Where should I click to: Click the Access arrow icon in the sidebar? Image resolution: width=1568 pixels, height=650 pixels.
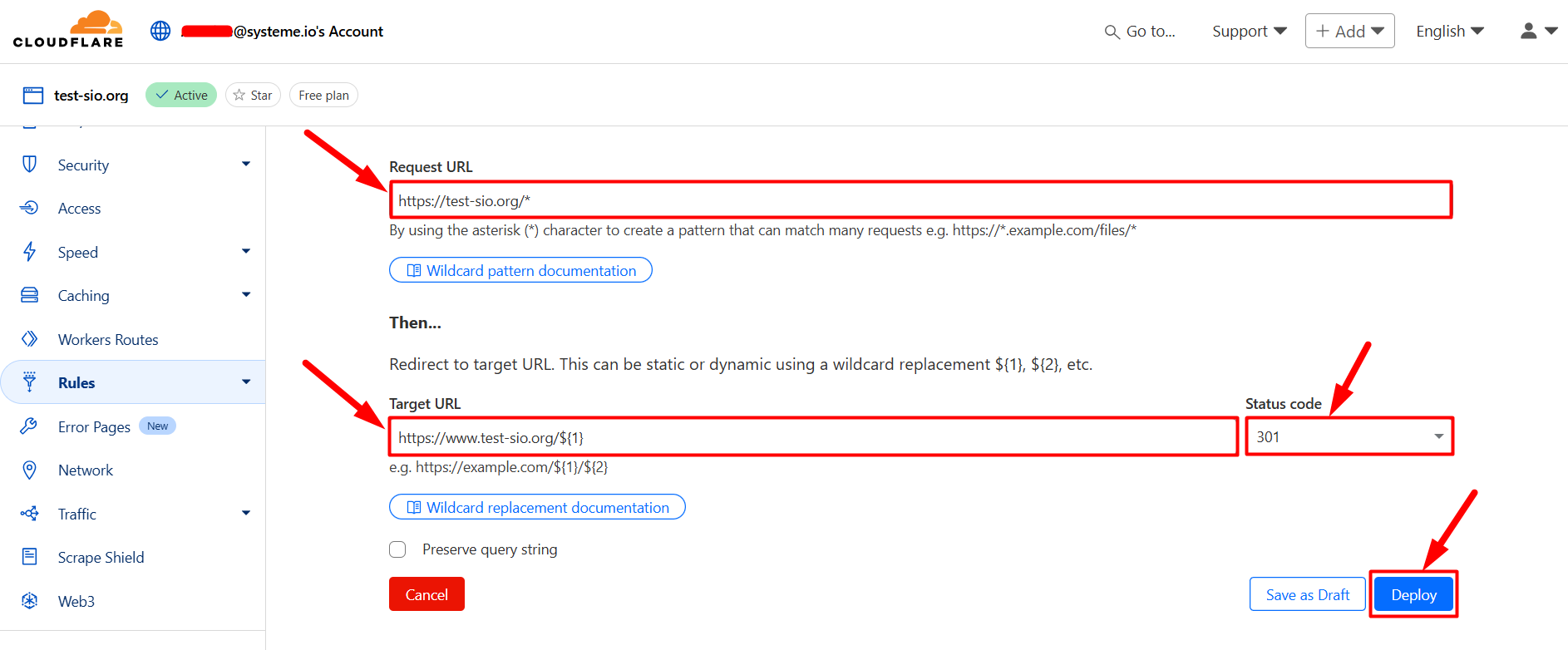[x=29, y=208]
